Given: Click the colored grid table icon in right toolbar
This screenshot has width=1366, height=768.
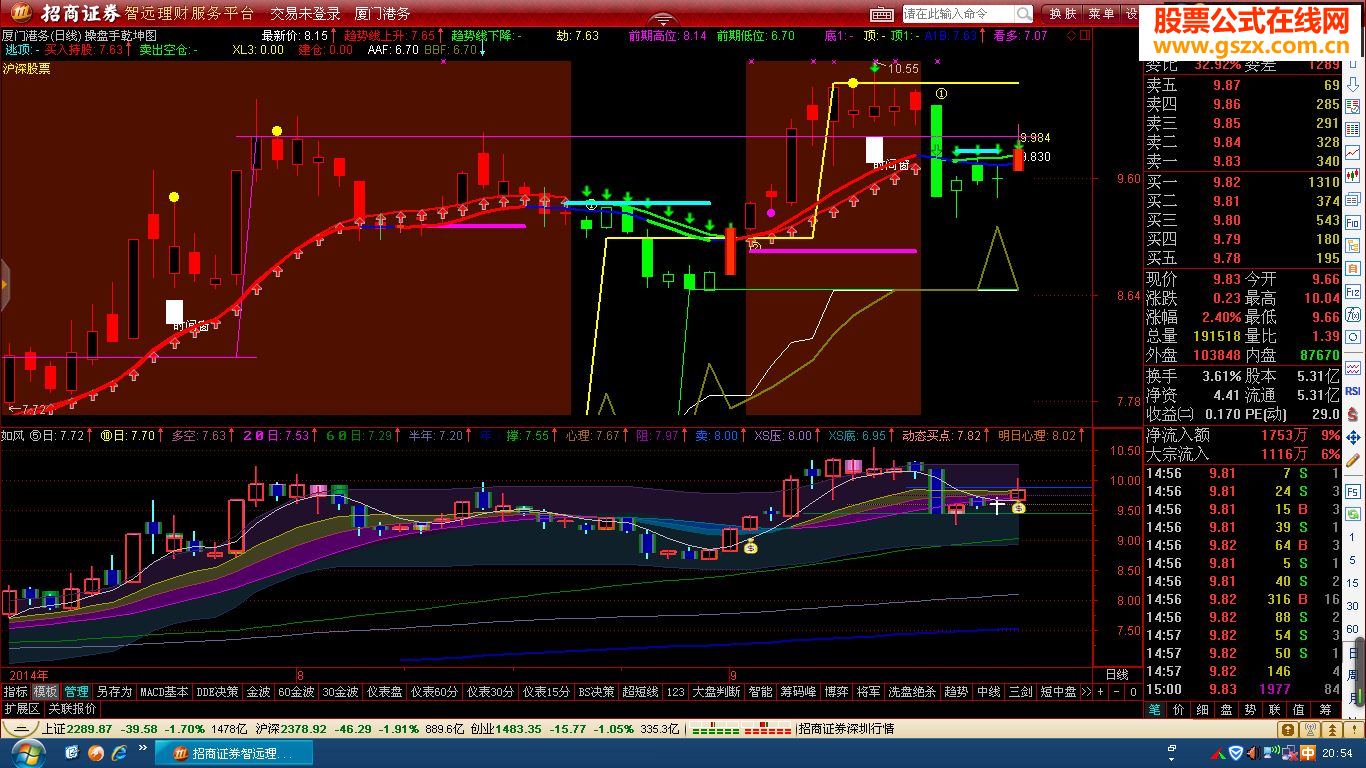Looking at the screenshot, I should point(1353,129).
